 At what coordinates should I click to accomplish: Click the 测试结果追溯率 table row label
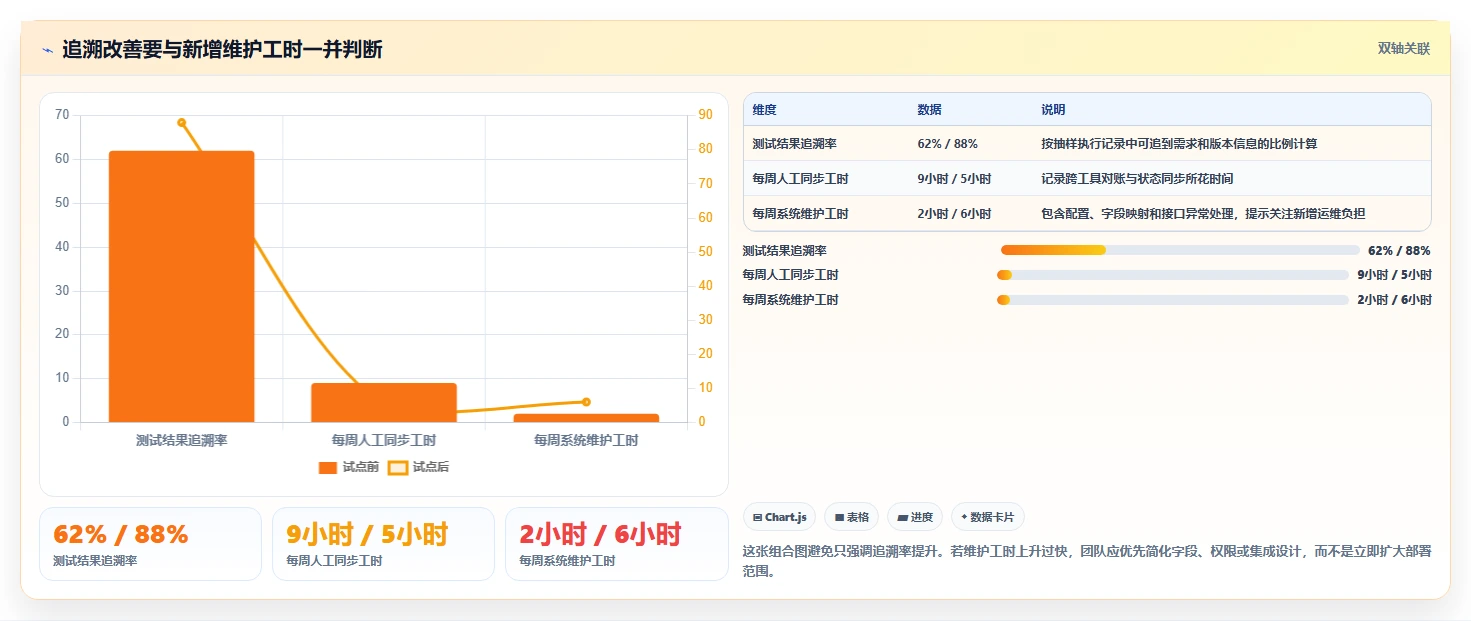click(794, 144)
